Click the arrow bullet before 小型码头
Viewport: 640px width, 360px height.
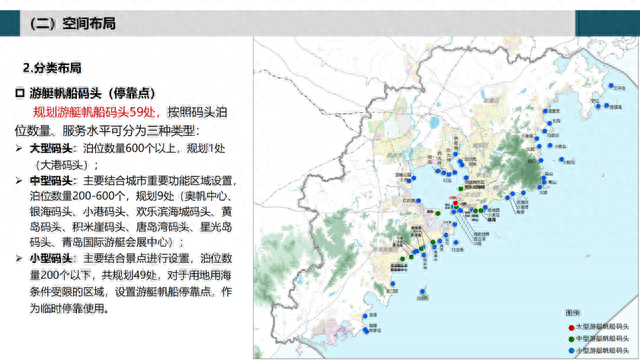click(19, 258)
